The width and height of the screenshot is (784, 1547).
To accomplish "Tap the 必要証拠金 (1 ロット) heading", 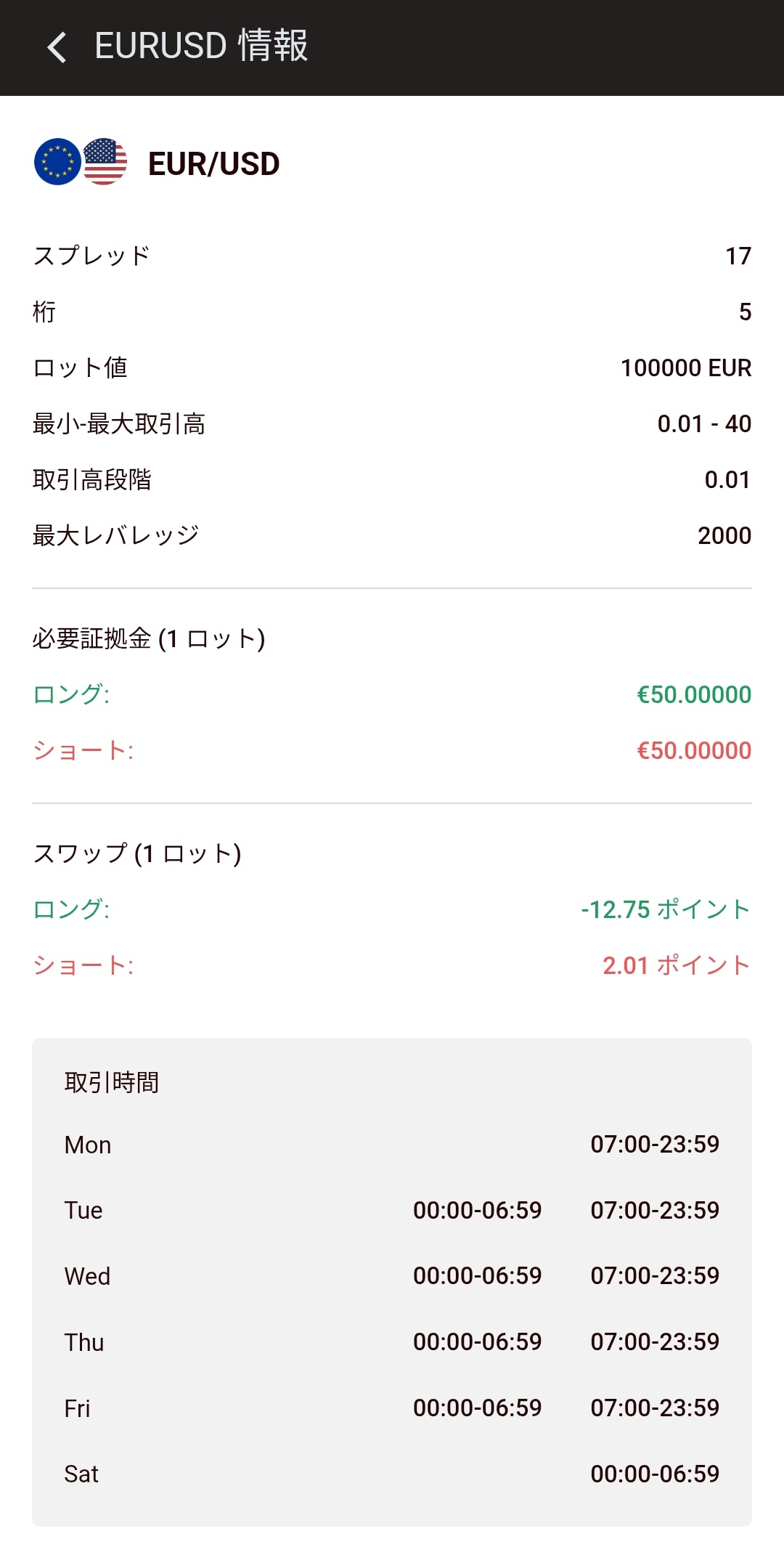I will click(149, 638).
